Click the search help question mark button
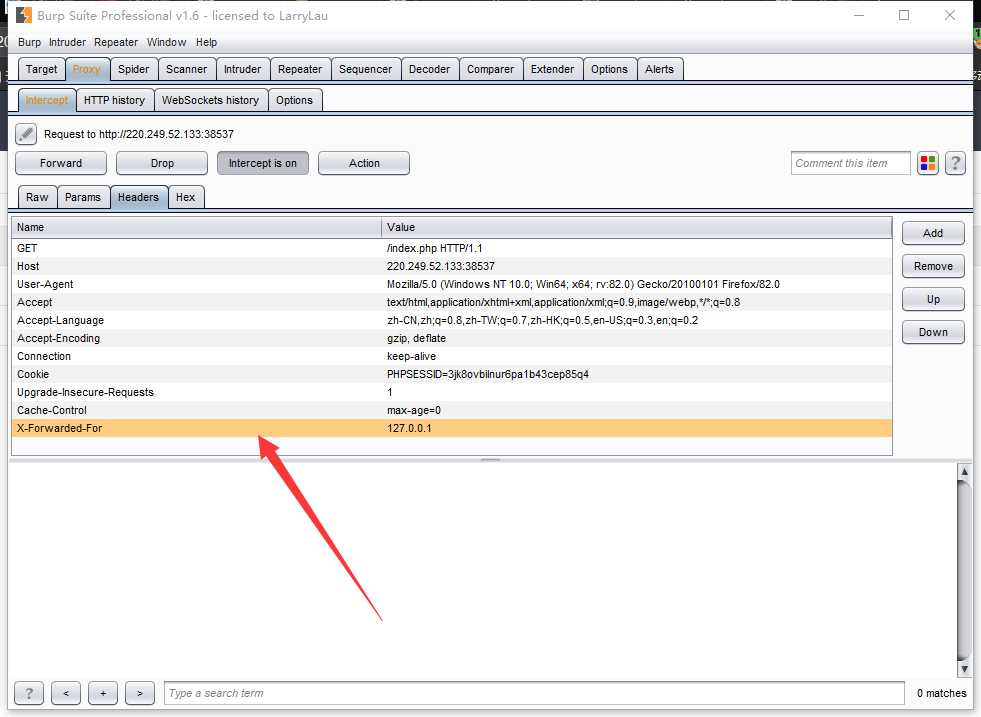This screenshot has height=717, width=981. click(x=29, y=693)
